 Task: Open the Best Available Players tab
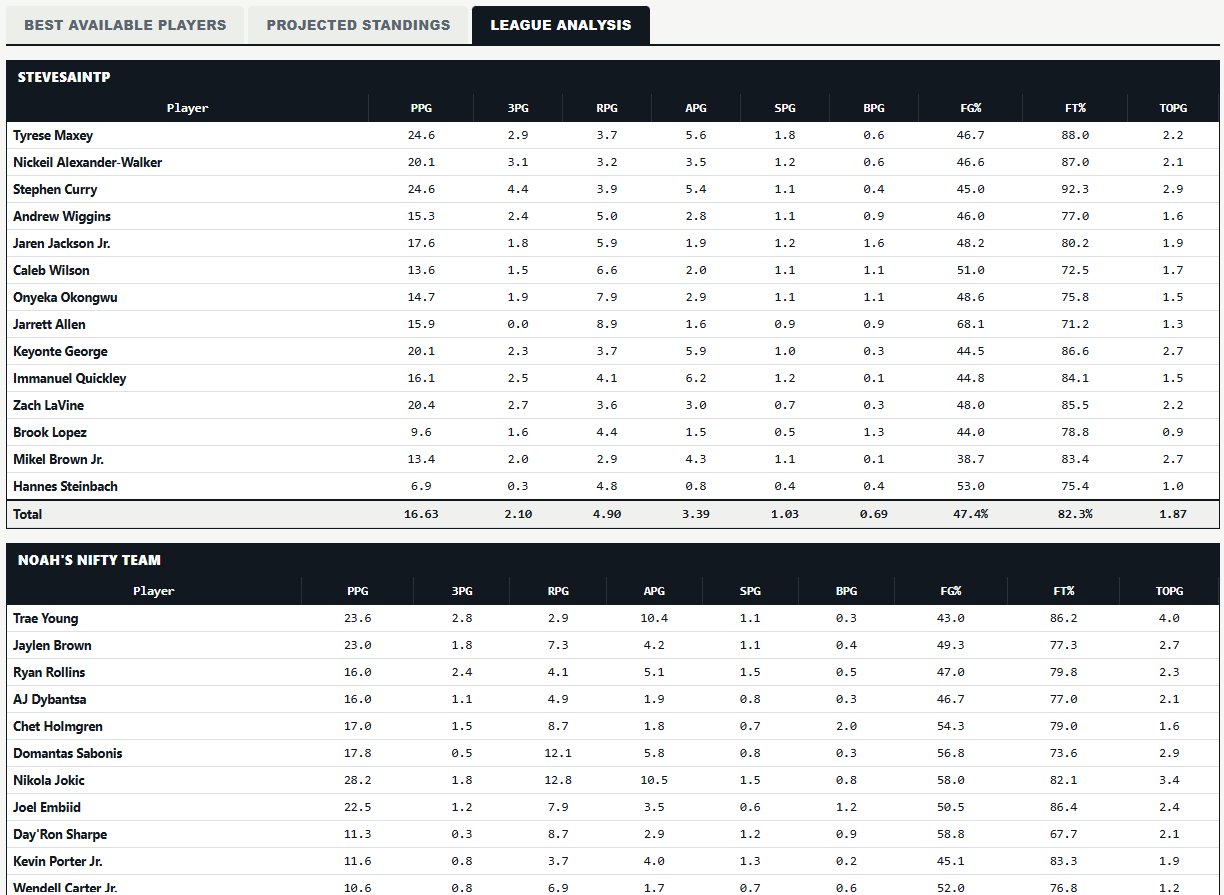[125, 25]
